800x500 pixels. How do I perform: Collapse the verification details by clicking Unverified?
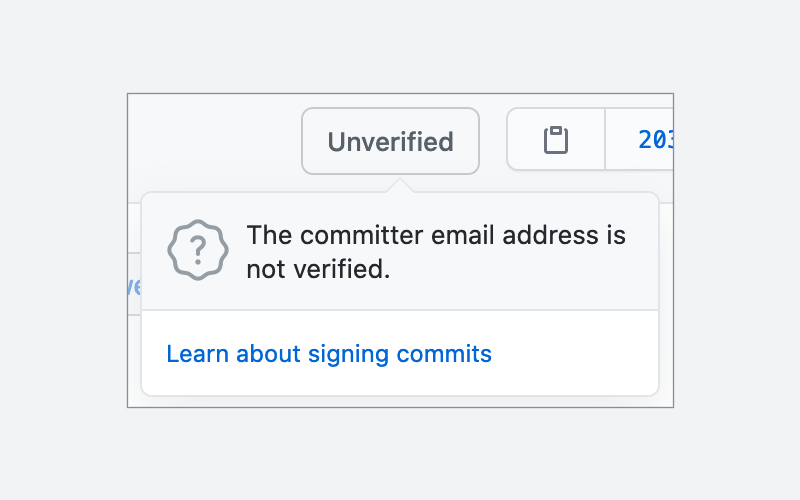[390, 141]
